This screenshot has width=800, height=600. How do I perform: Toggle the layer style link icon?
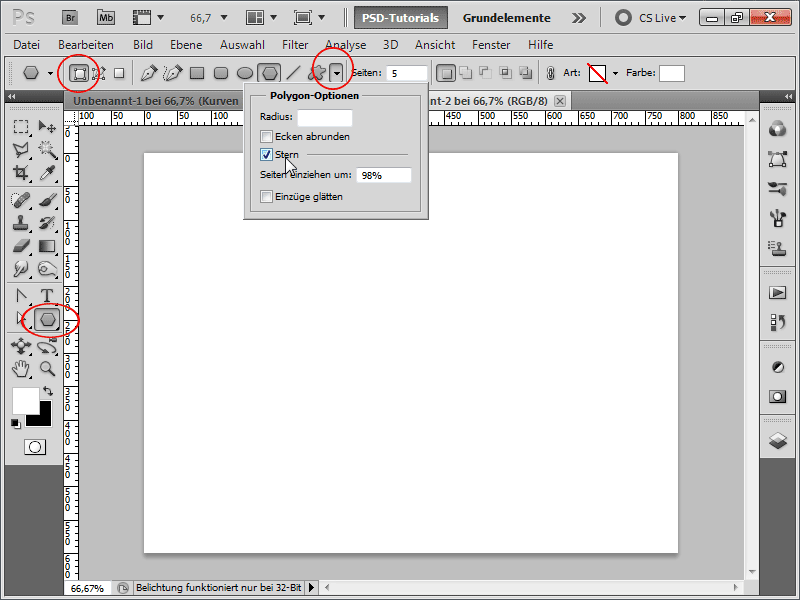(x=550, y=73)
